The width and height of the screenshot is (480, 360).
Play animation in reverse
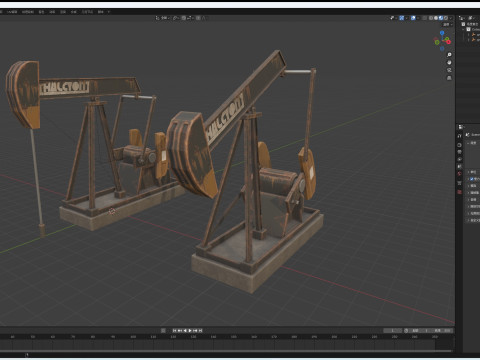(x=185, y=330)
